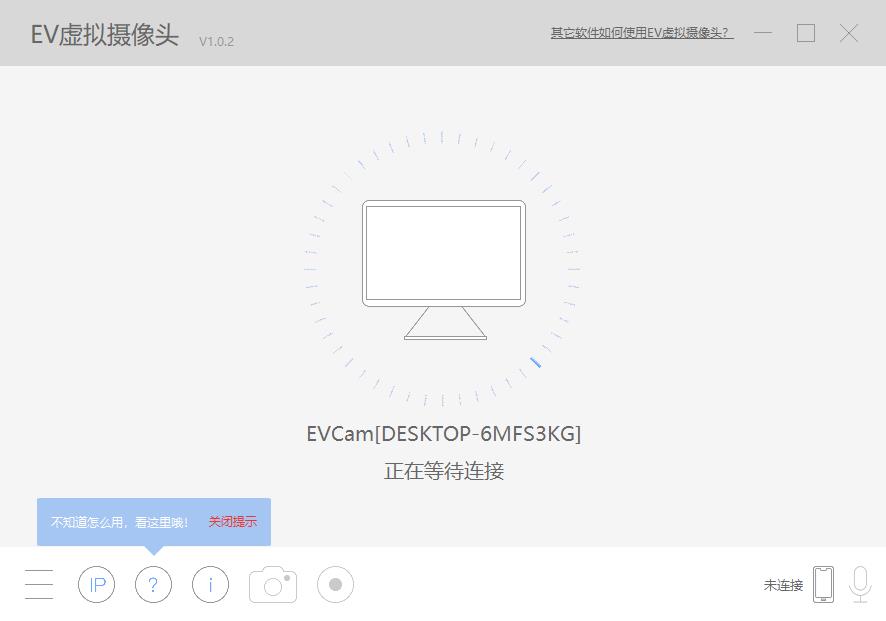
Task: Click the 关闭提示 link in tooltip
Action: click(233, 522)
